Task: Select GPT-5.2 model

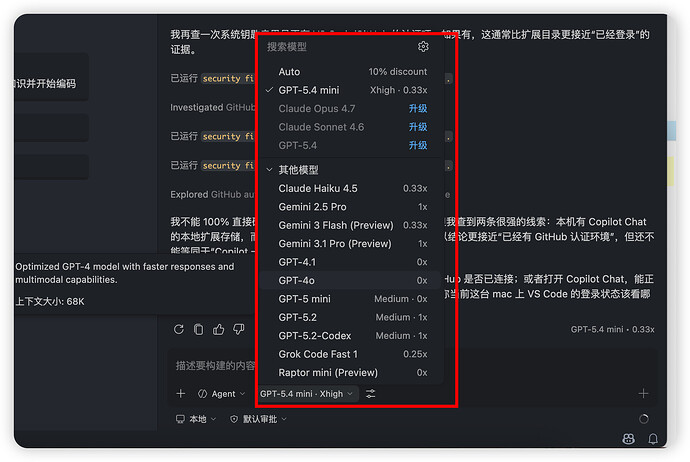Action: 351,317
